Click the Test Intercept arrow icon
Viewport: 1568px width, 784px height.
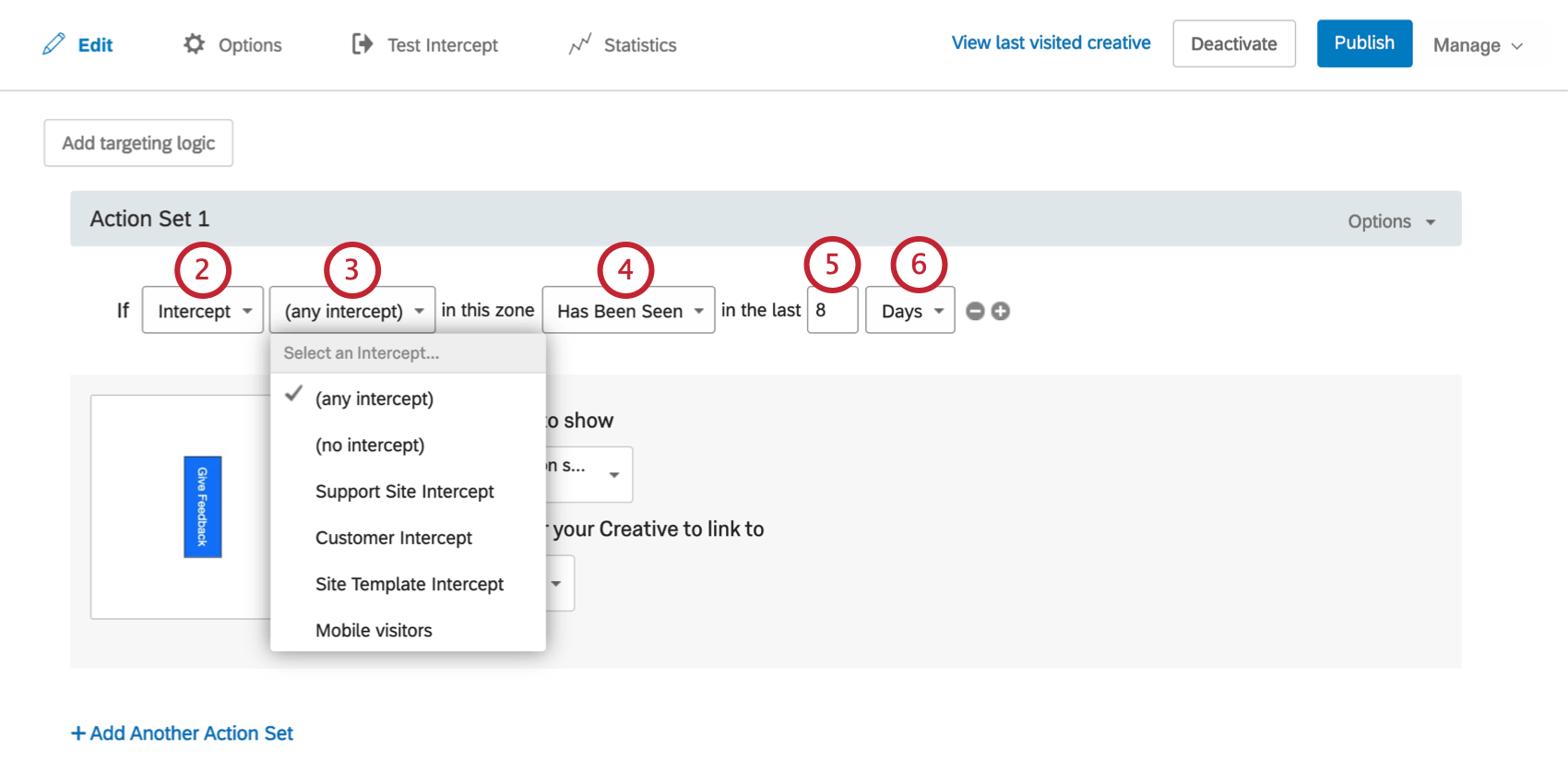pos(362,44)
